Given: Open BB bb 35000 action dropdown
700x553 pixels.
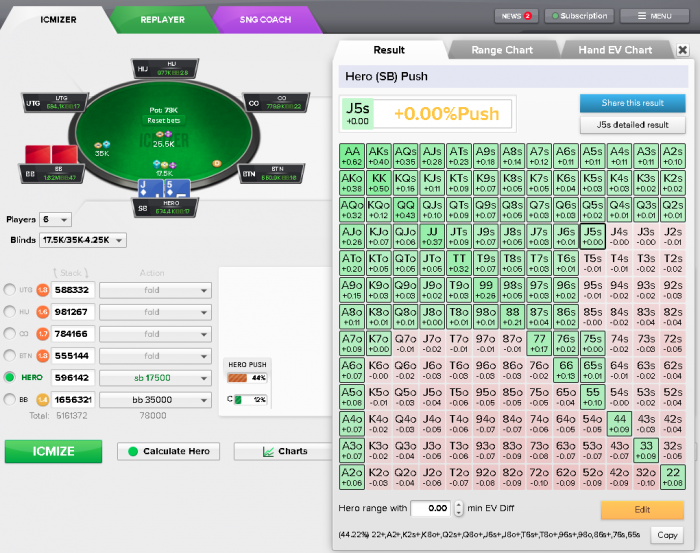Looking at the screenshot, I should (155, 399).
